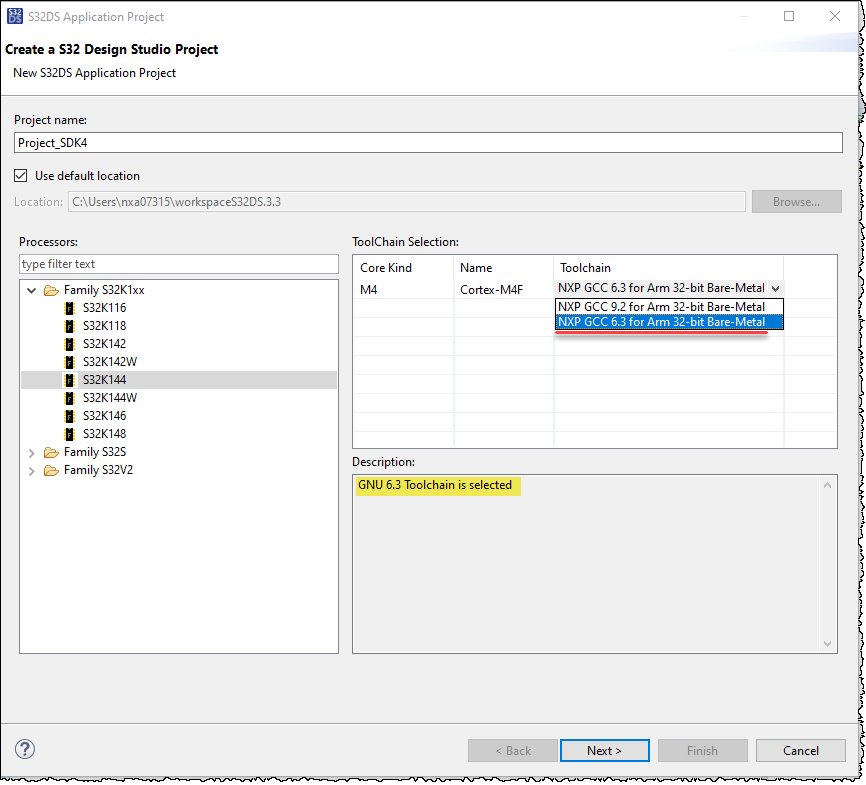The image size is (866, 785).
Task: Close the S32DS Application Project dialog
Action: click(x=835, y=16)
